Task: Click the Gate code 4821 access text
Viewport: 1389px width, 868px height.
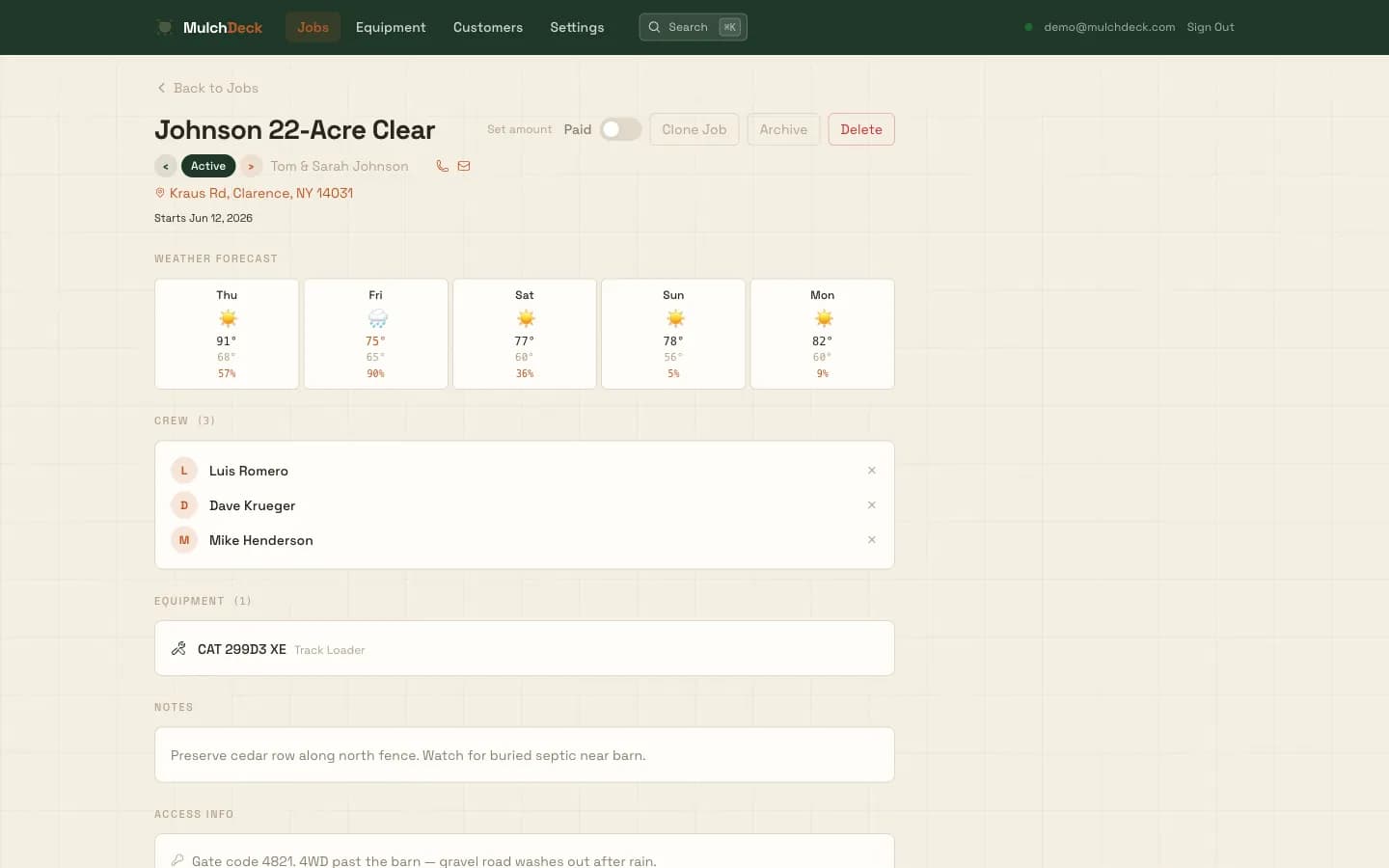Action: (423, 860)
